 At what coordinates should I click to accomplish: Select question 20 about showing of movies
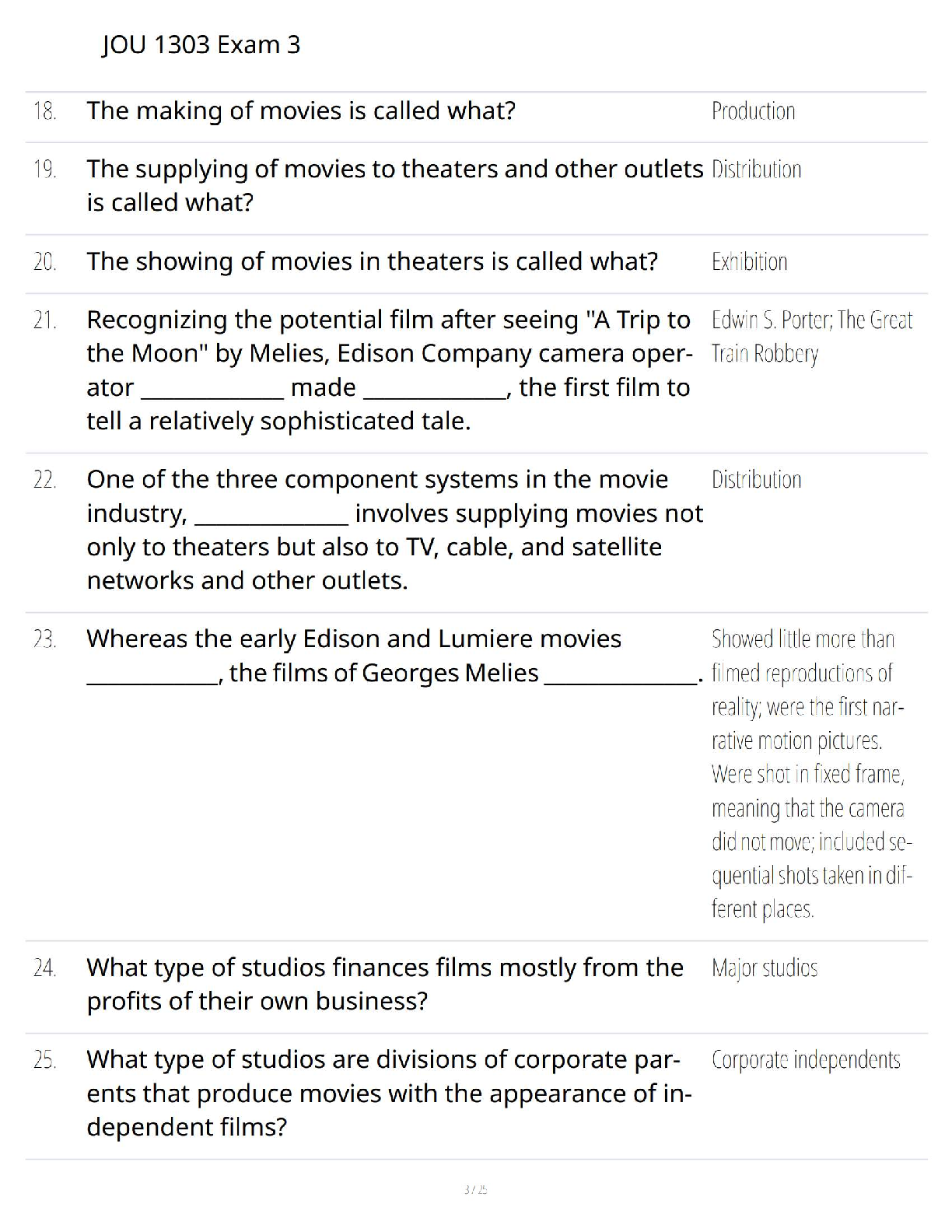(x=373, y=261)
